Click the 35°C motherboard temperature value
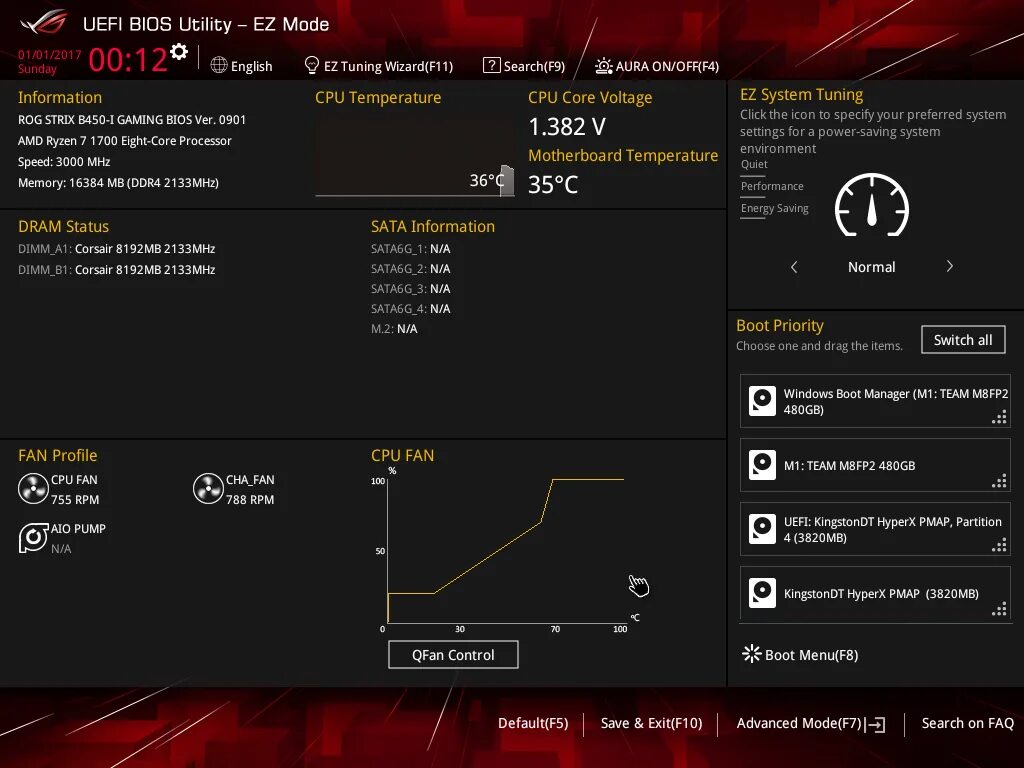 coord(552,185)
